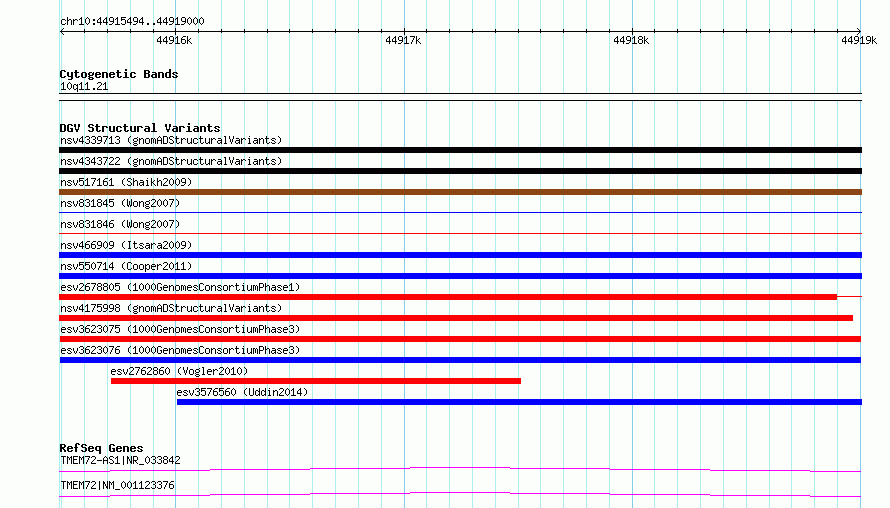Screen dimensions: 890x508
Task: Click esv2762860 (Vogler2010) label
Action: [x=179, y=371]
